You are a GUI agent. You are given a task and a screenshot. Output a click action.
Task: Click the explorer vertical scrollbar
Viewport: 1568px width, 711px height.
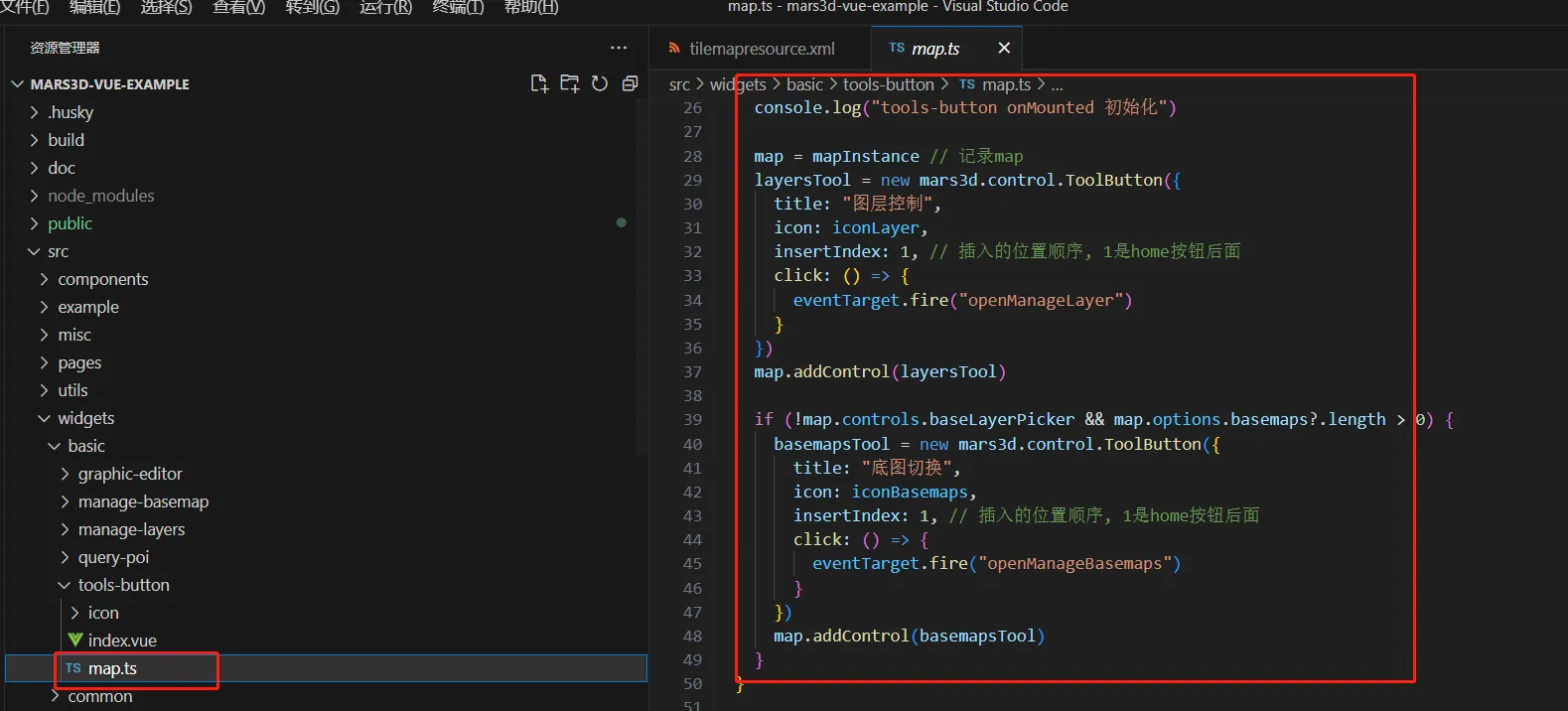pos(641,278)
